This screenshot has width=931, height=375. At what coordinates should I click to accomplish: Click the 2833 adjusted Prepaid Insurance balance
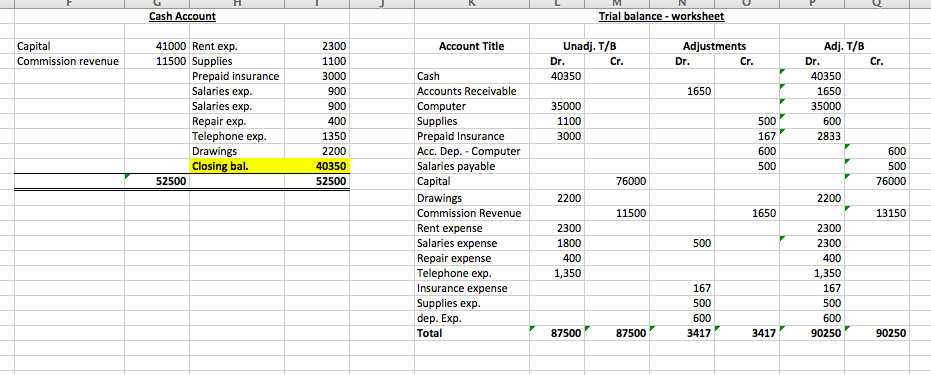tap(812, 136)
